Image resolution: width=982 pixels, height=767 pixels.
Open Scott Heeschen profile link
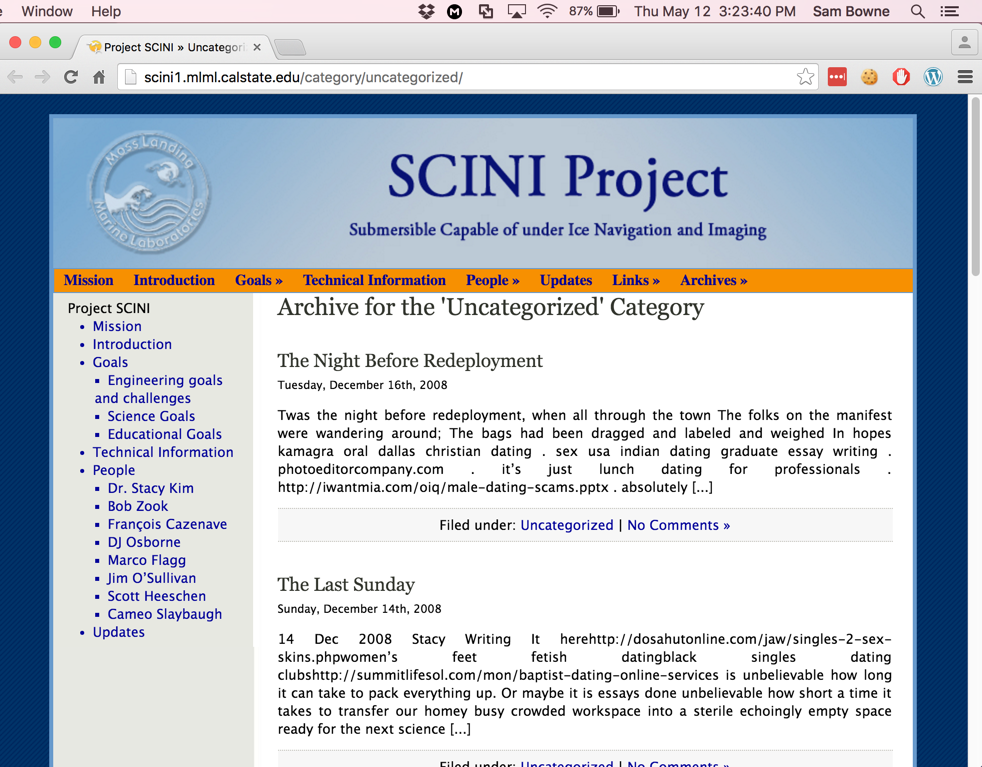pos(157,596)
